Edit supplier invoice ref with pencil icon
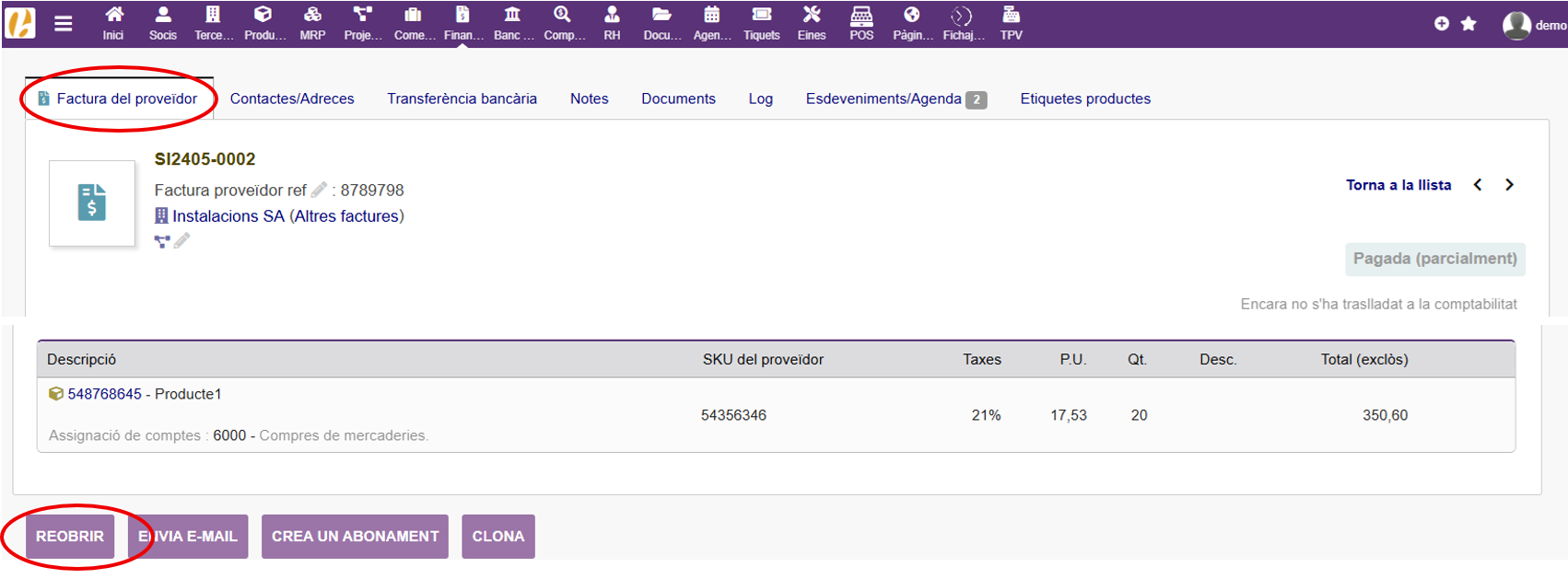This screenshot has width=1568, height=579. click(x=320, y=190)
